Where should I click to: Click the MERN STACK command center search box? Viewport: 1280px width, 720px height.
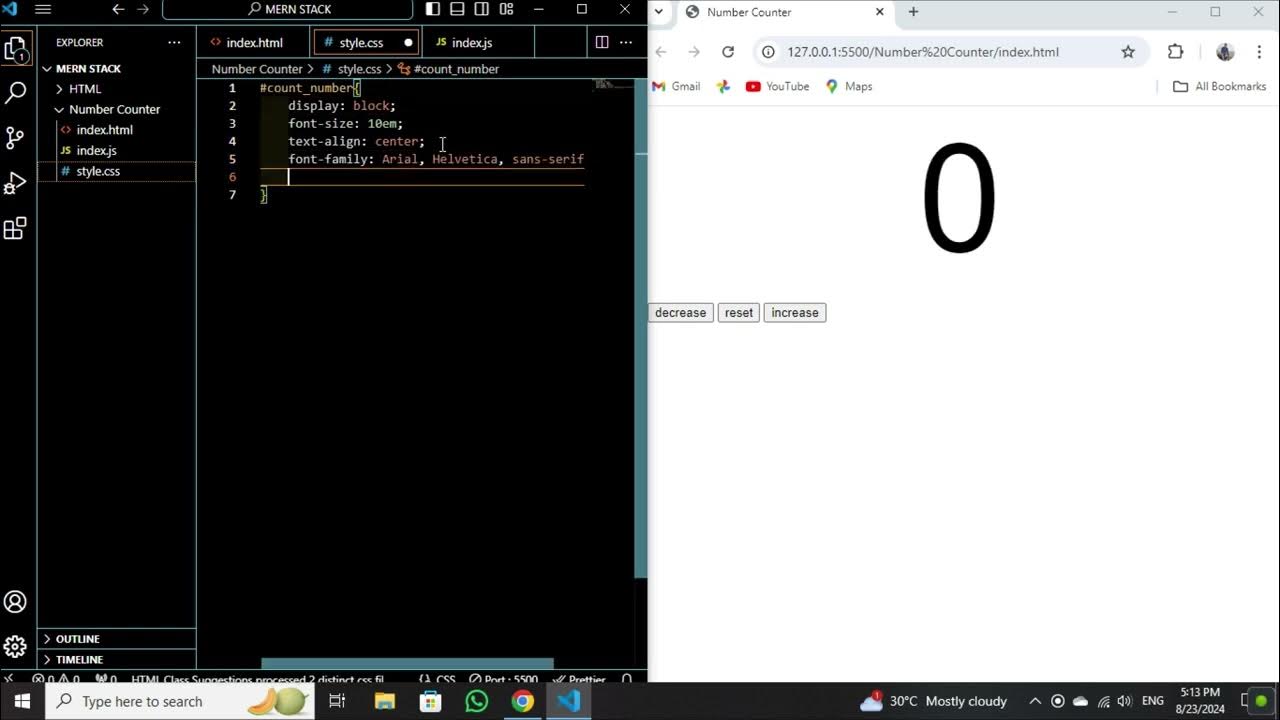click(x=287, y=9)
